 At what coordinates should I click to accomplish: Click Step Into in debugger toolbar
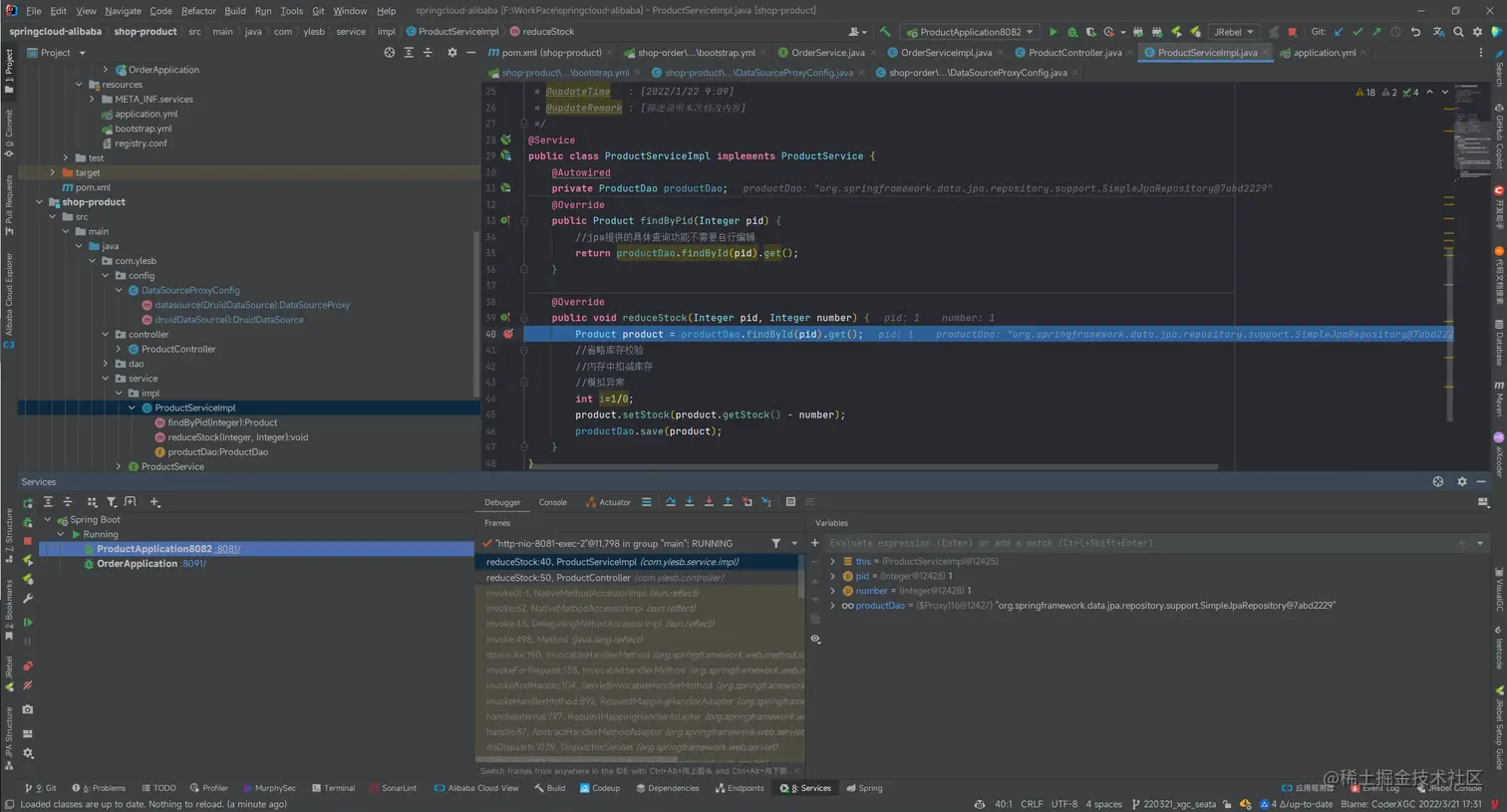(690, 502)
